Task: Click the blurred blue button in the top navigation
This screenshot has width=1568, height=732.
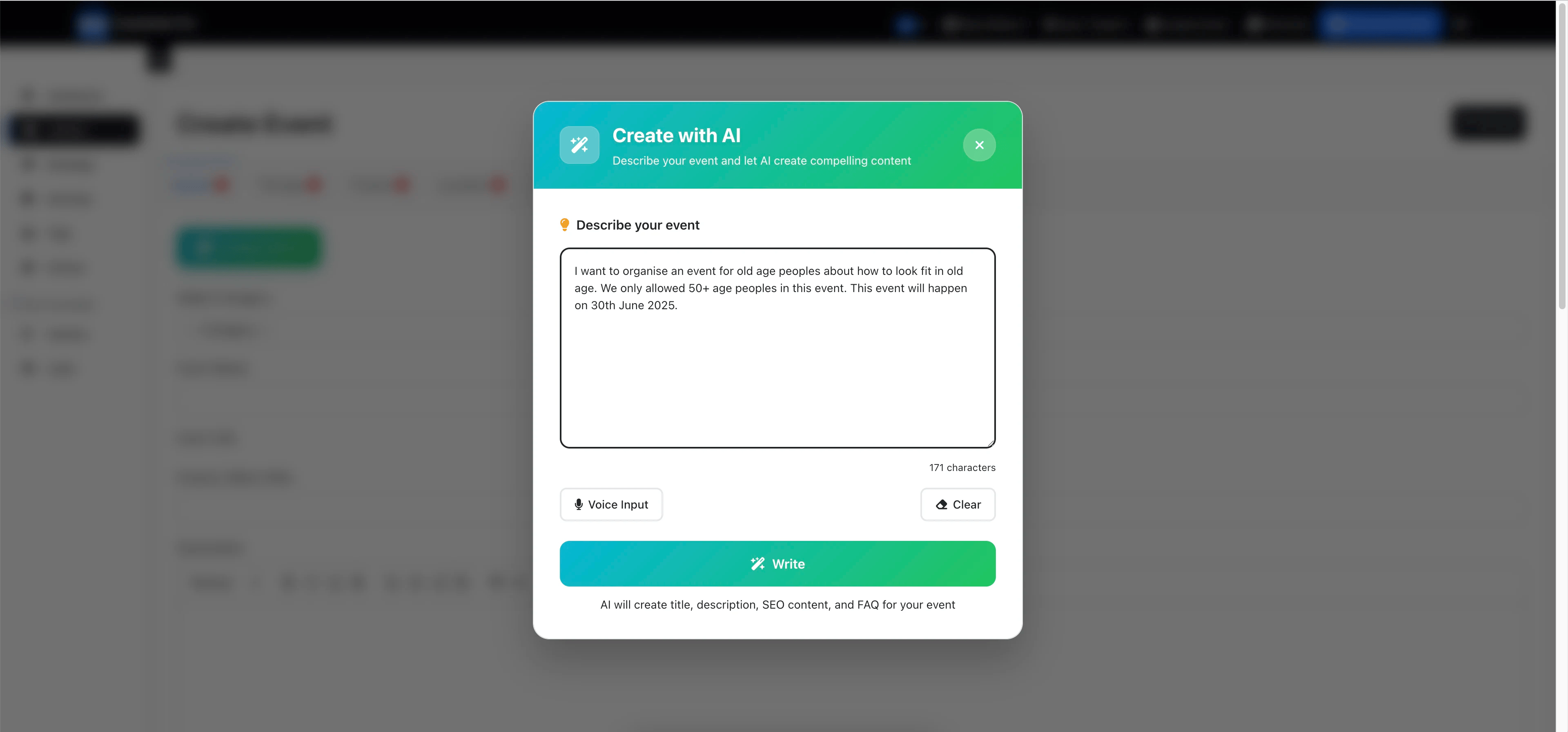Action: 1380,24
